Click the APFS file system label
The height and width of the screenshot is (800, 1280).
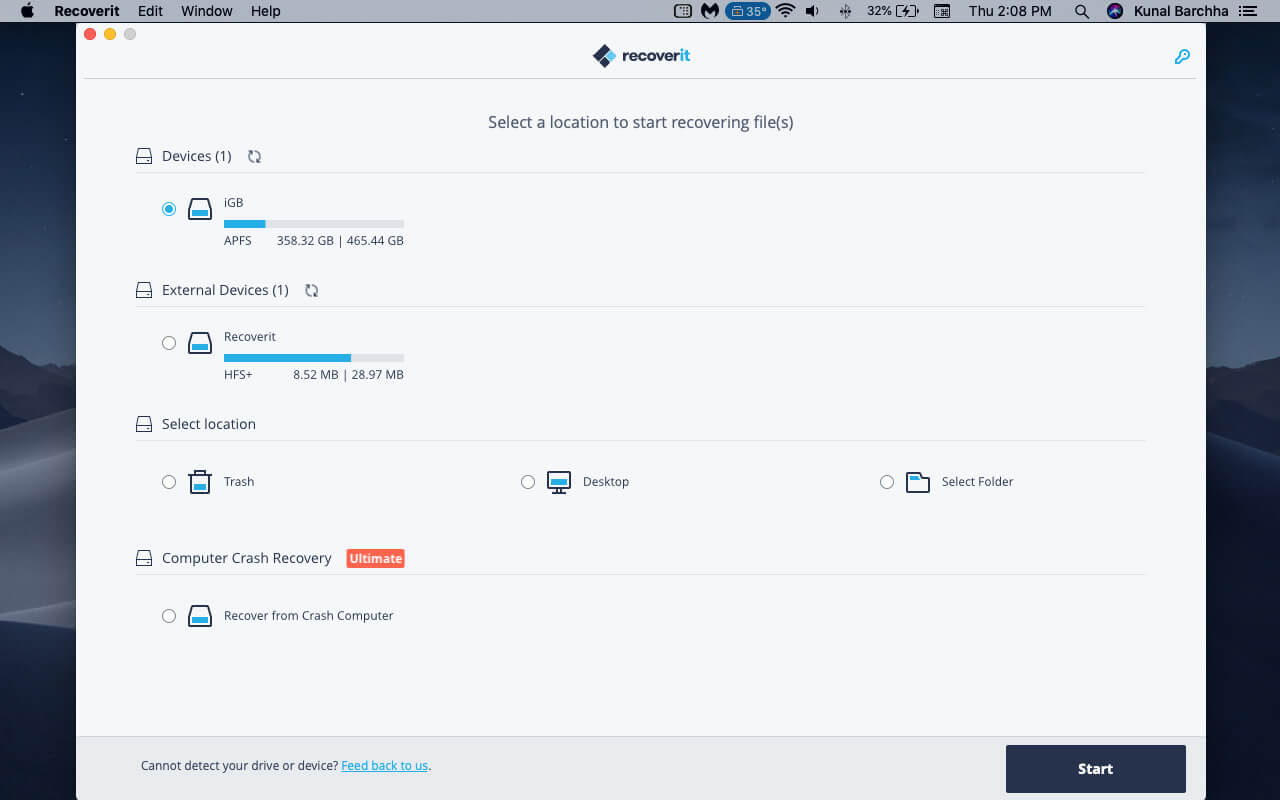point(238,241)
